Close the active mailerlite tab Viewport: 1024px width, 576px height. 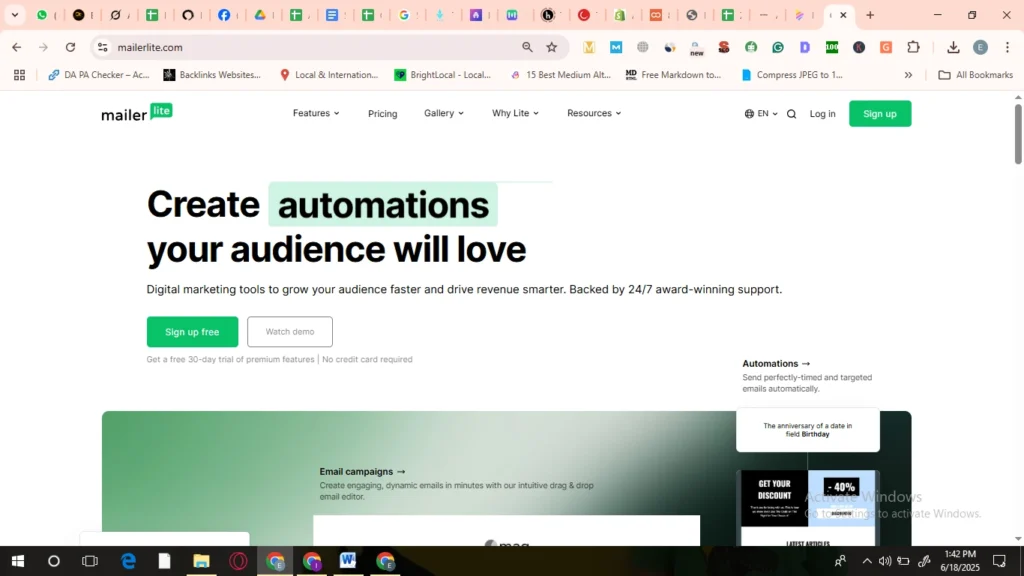843,15
